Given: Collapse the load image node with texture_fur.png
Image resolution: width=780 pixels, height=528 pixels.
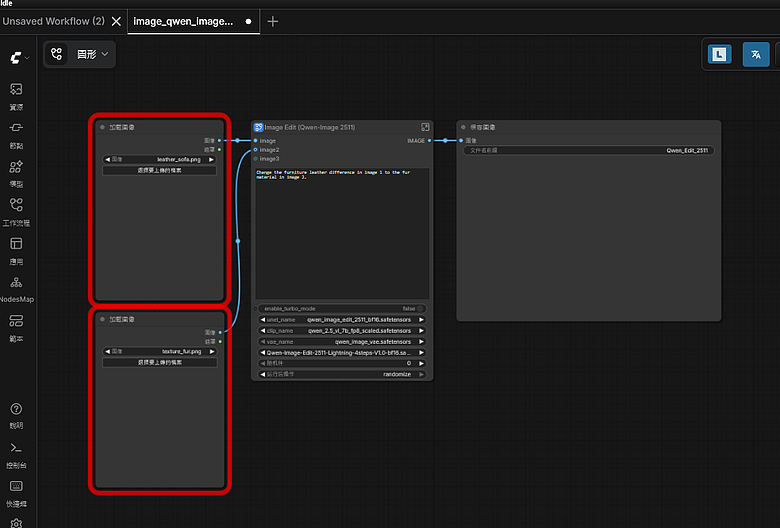Looking at the screenshot, I should 102,319.
